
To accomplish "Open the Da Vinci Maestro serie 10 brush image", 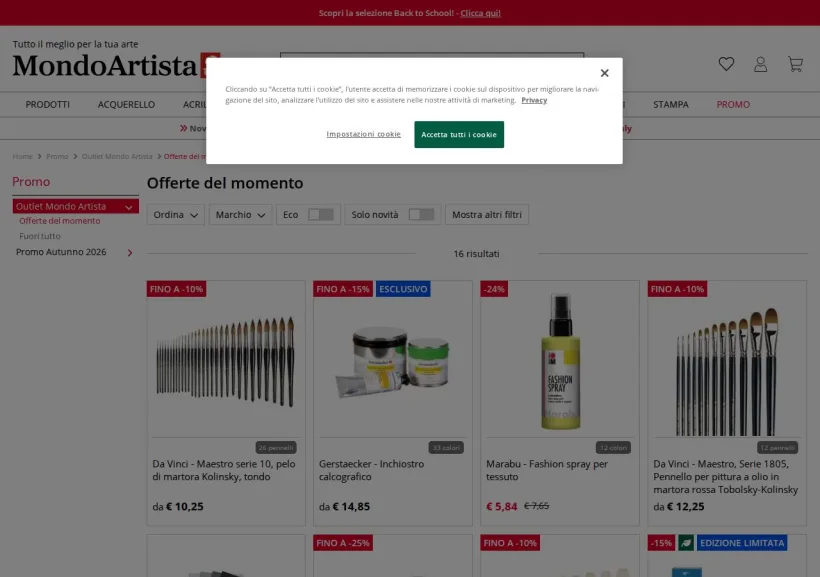I will [x=226, y=362].
